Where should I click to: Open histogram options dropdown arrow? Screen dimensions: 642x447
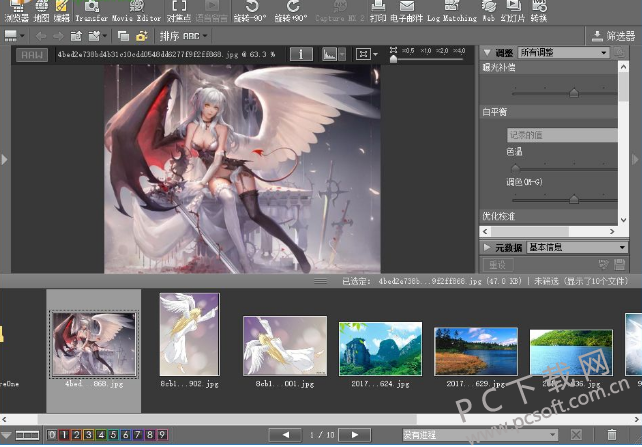(x=342, y=54)
